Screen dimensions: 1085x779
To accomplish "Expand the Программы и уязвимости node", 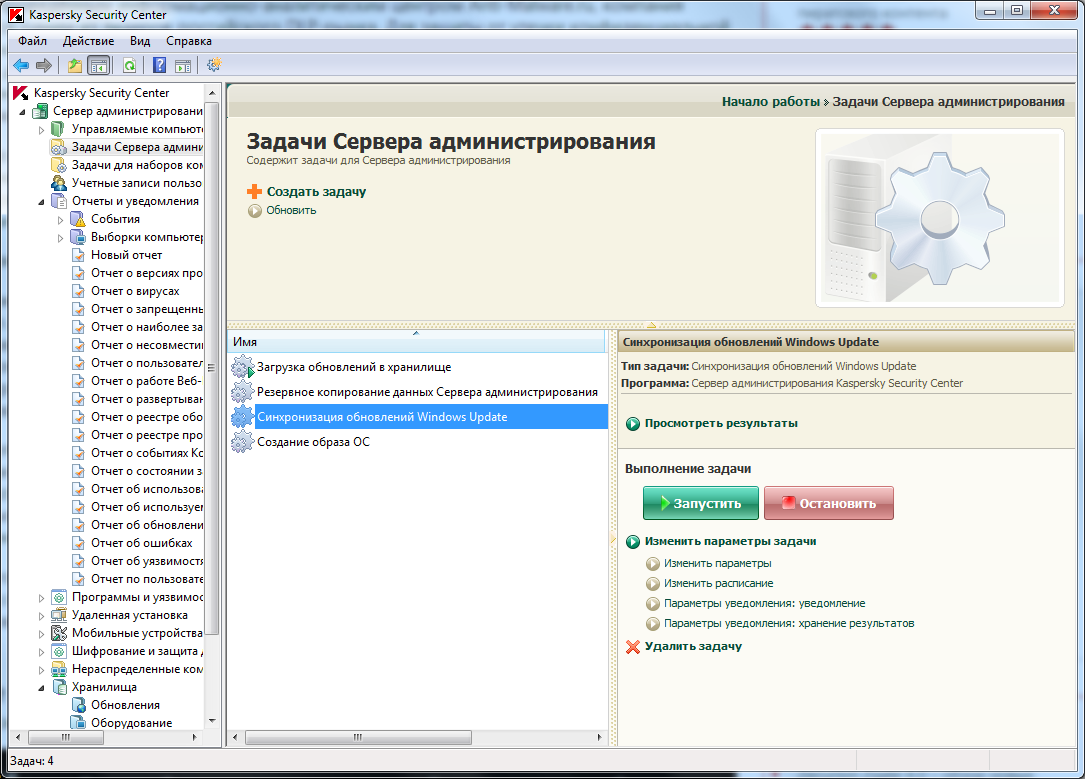I will pyautogui.click(x=41, y=597).
